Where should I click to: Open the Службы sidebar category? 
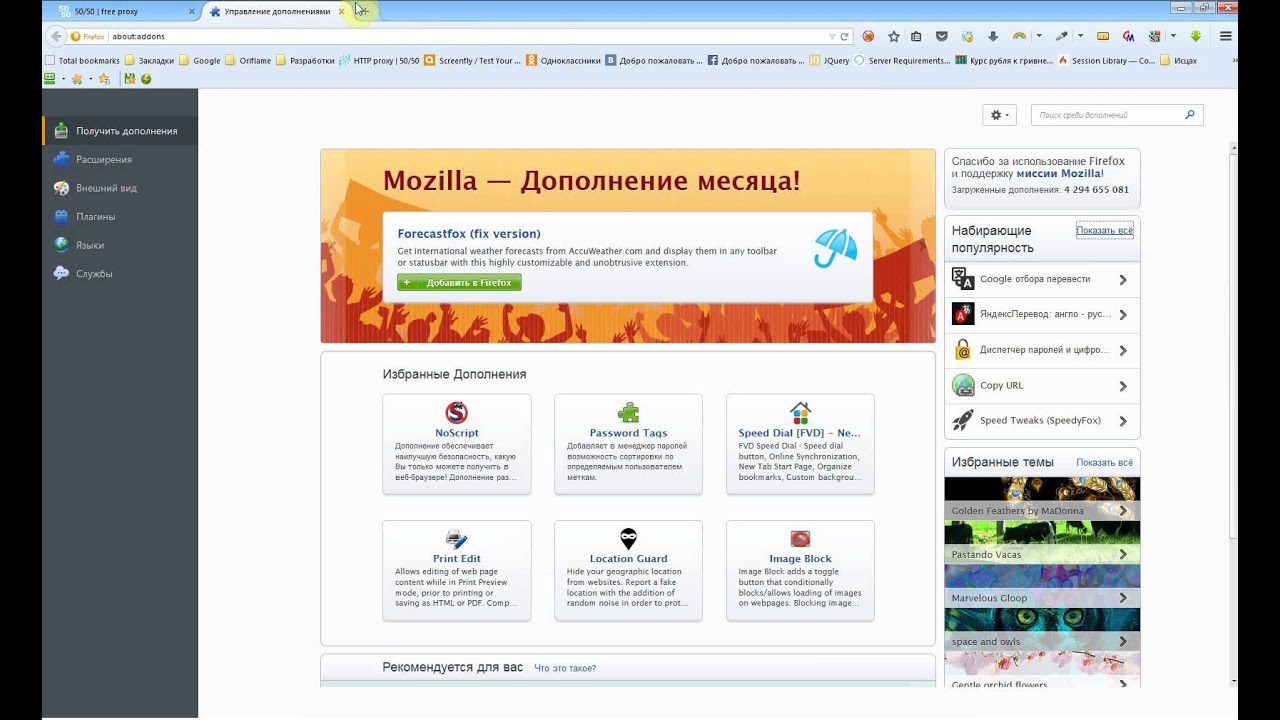coord(120,273)
